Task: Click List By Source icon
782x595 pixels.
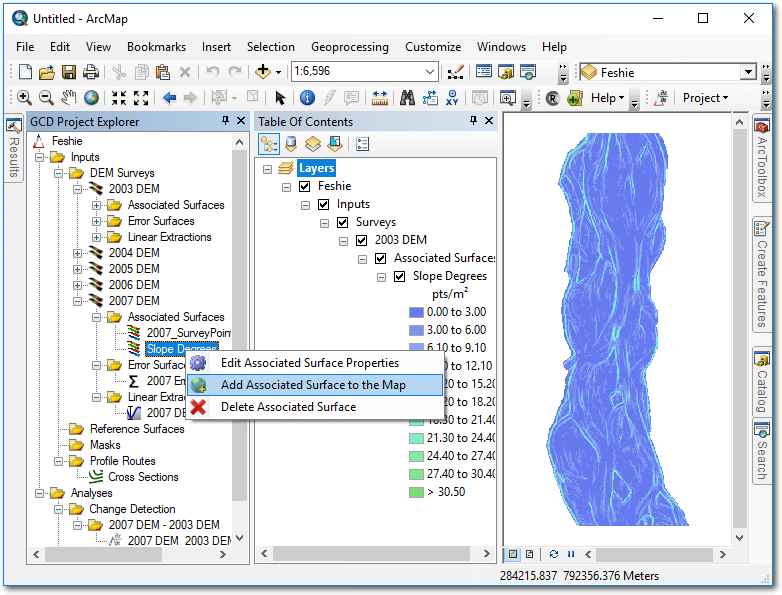Action: coord(291,145)
